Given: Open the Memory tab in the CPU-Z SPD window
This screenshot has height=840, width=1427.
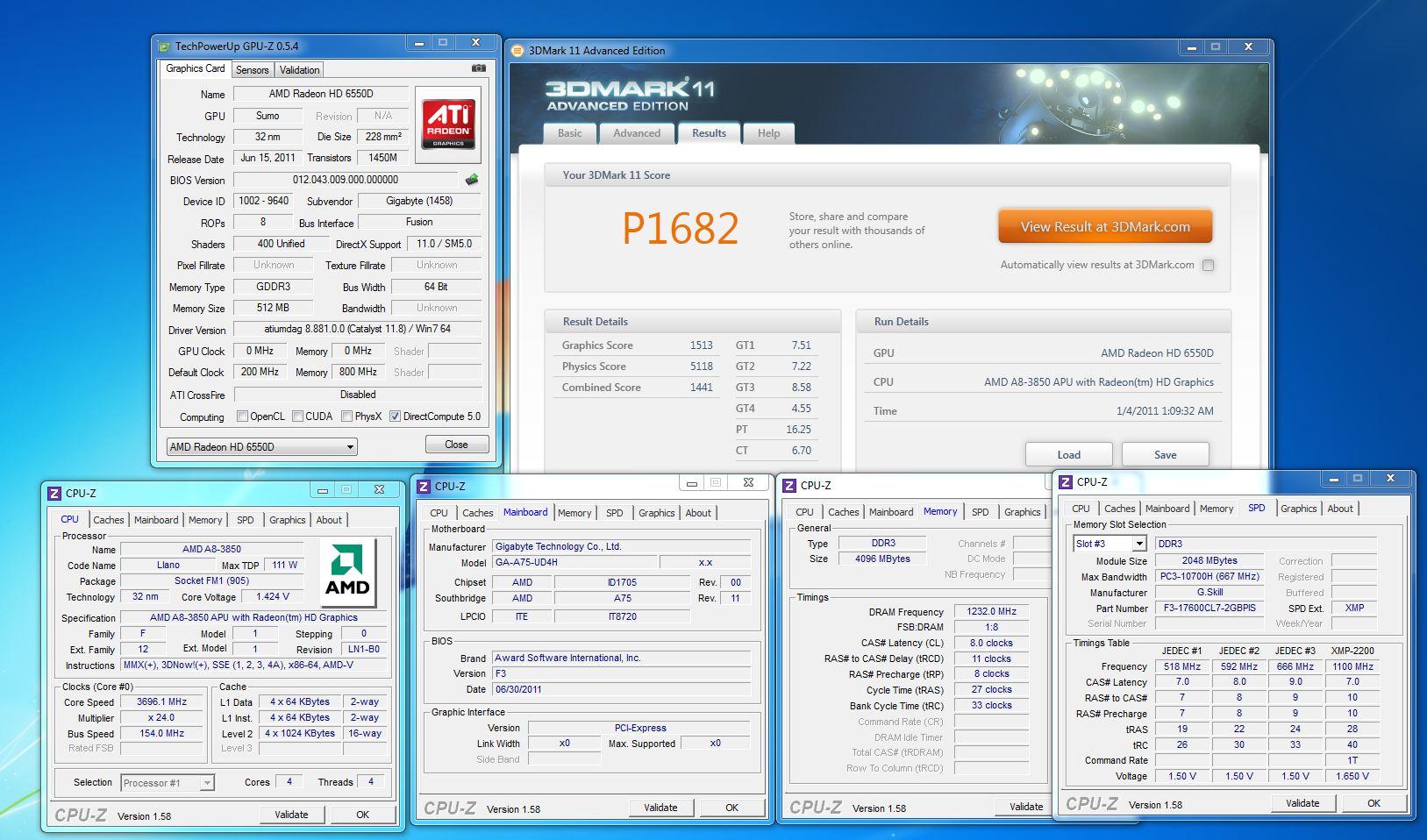Looking at the screenshot, I should click(1217, 509).
